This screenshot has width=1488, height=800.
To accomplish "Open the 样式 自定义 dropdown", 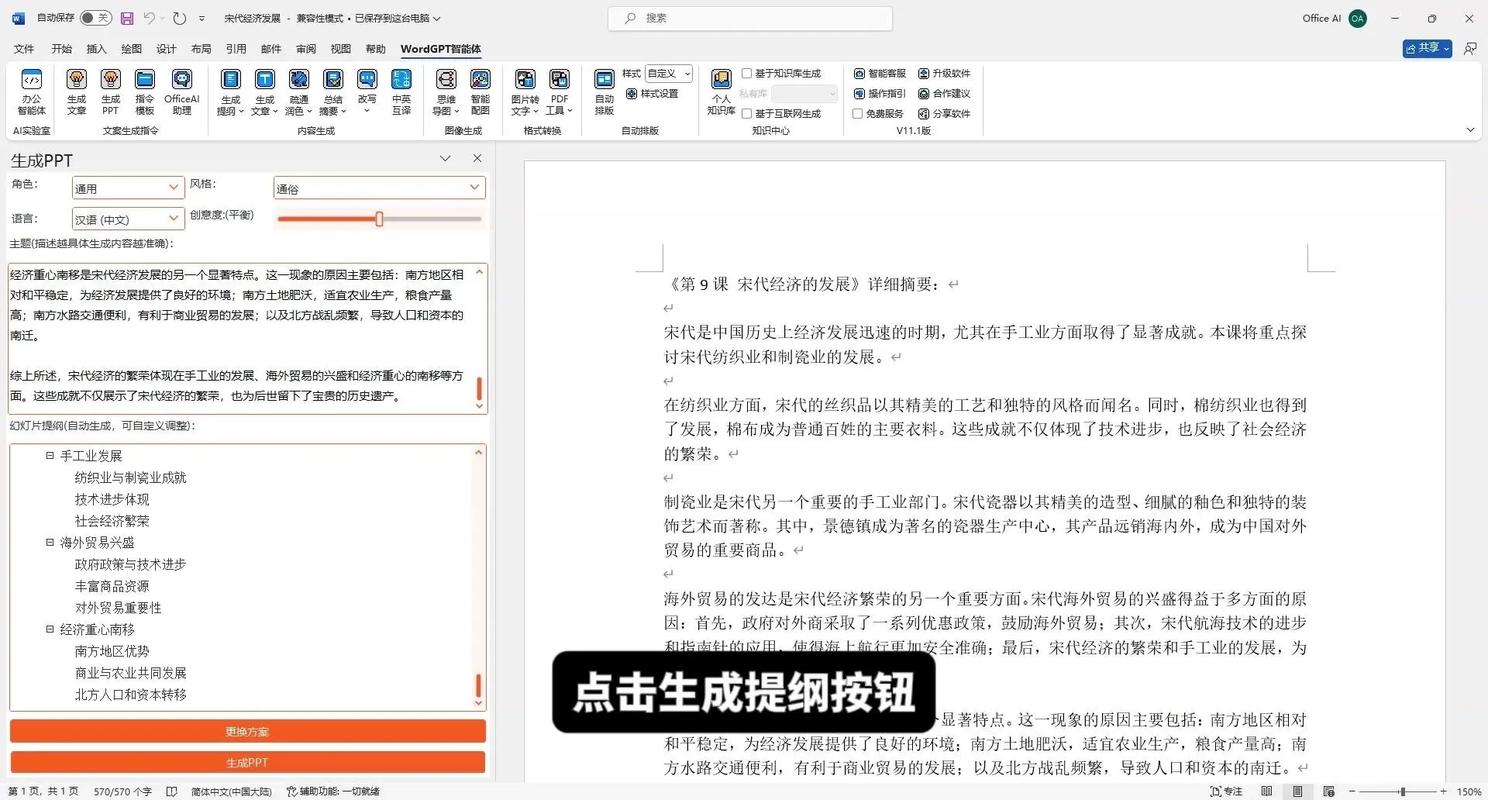I will (x=669, y=73).
